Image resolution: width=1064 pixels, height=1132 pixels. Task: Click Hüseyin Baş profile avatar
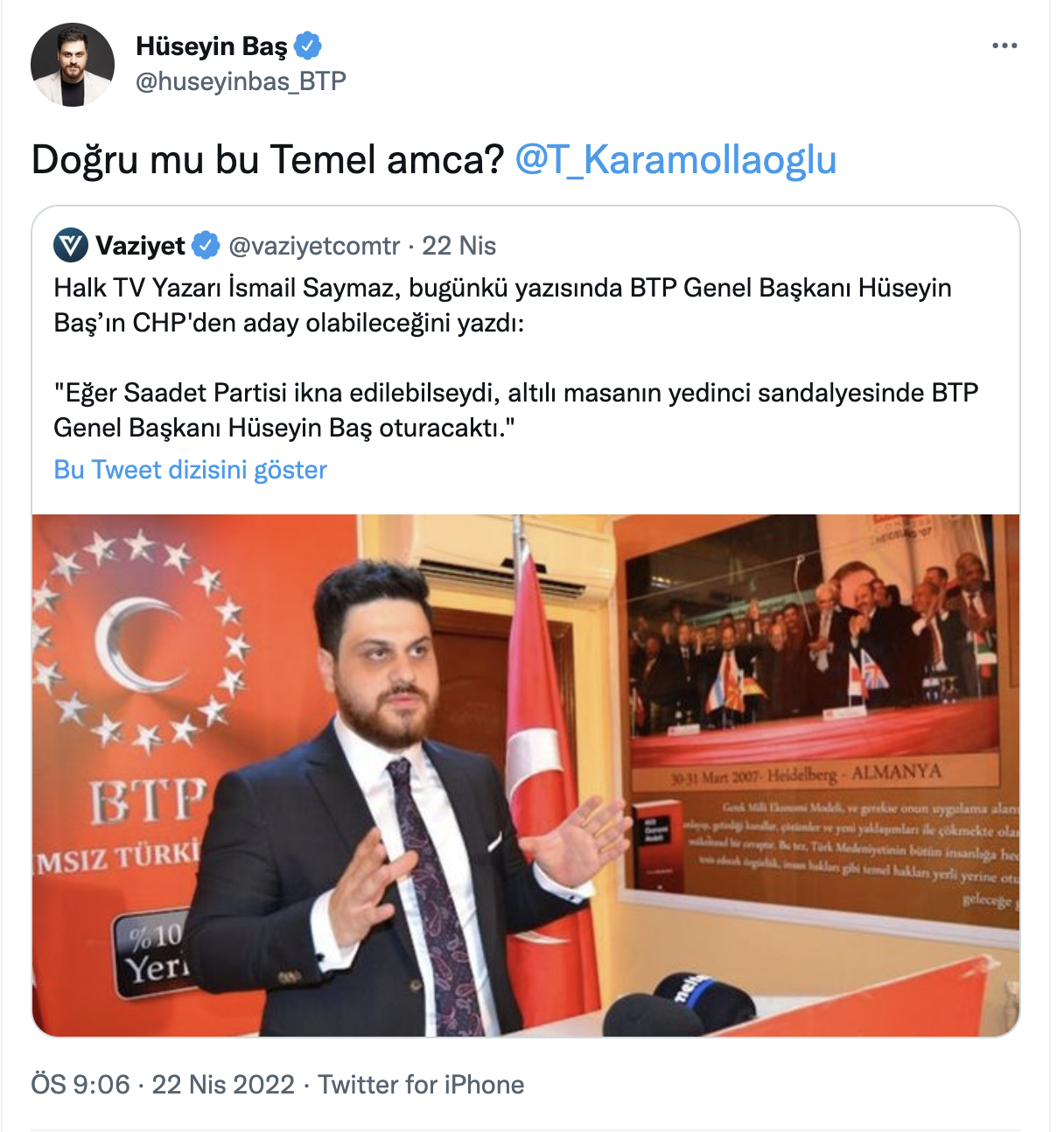pyautogui.click(x=73, y=65)
